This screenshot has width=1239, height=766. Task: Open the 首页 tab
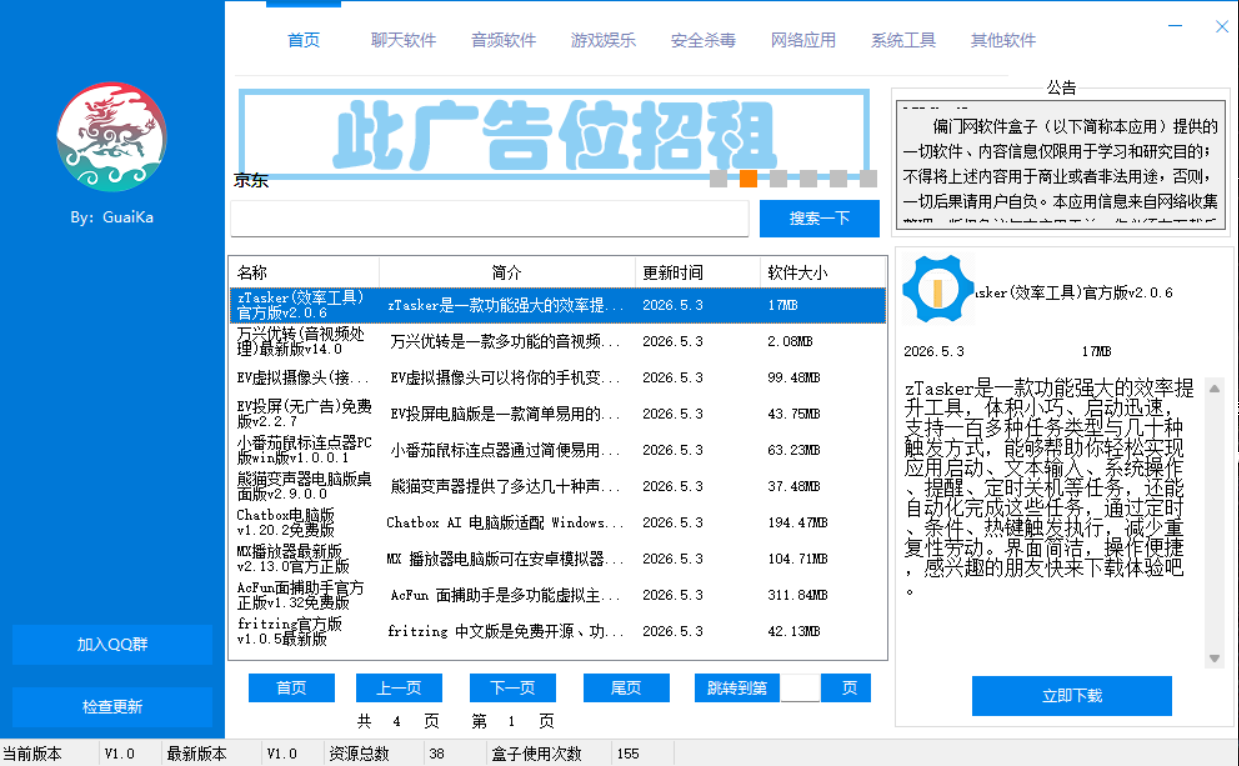[x=304, y=40]
